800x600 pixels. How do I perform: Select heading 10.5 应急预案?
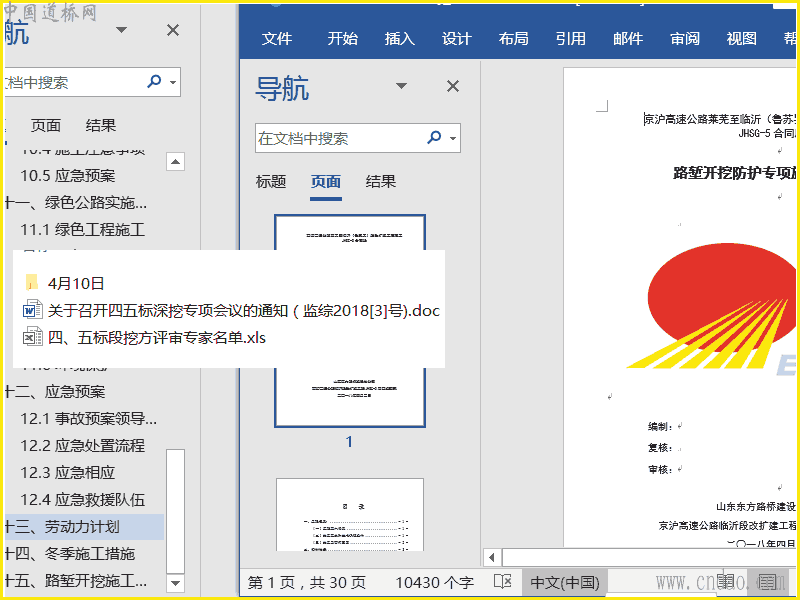(68, 176)
